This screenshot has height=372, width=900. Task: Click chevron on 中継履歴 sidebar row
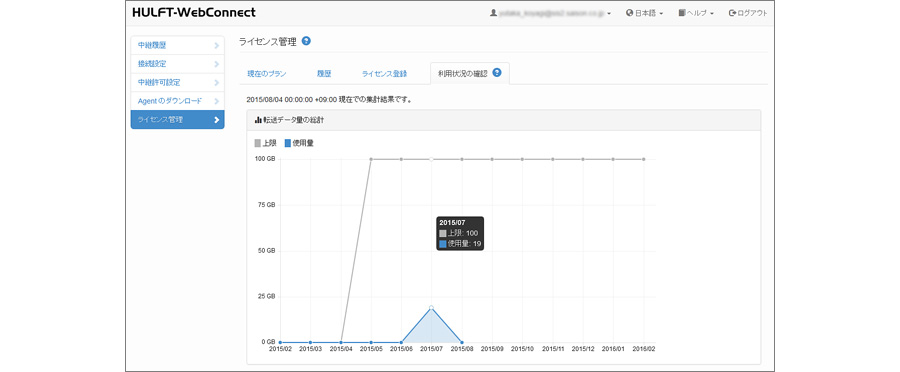click(216, 45)
